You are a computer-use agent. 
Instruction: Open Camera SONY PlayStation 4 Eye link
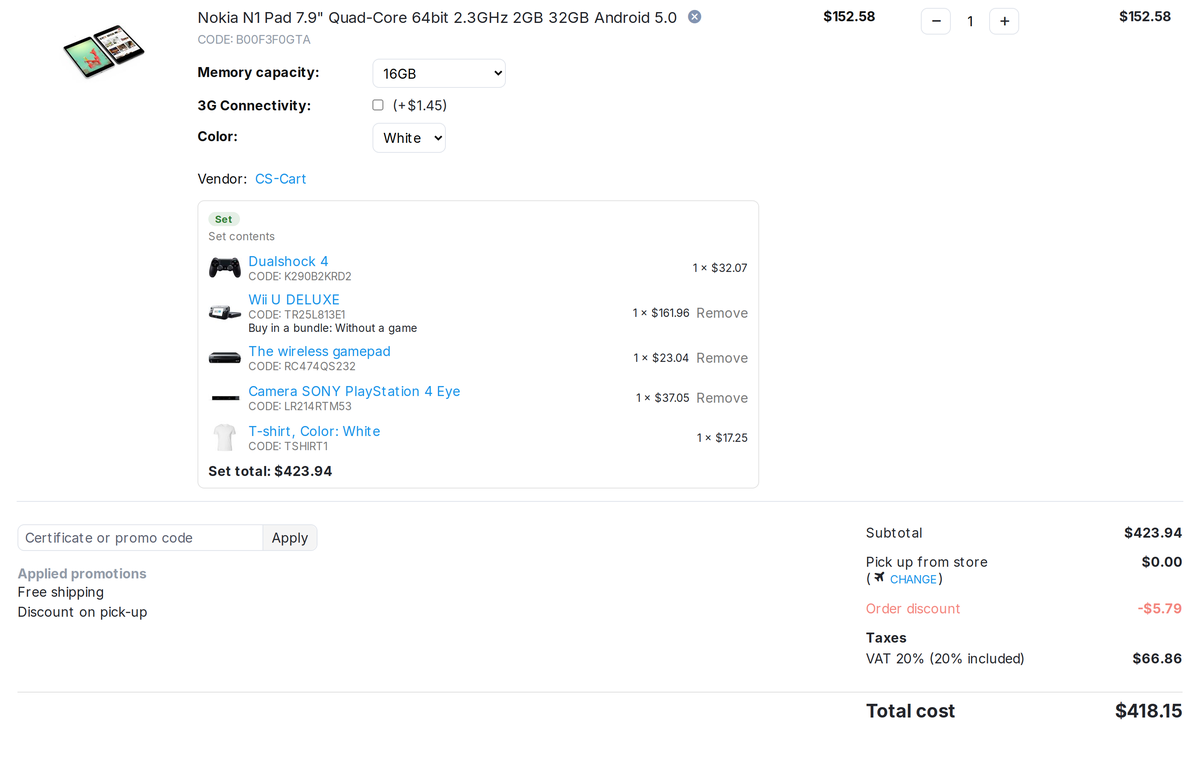tap(354, 391)
